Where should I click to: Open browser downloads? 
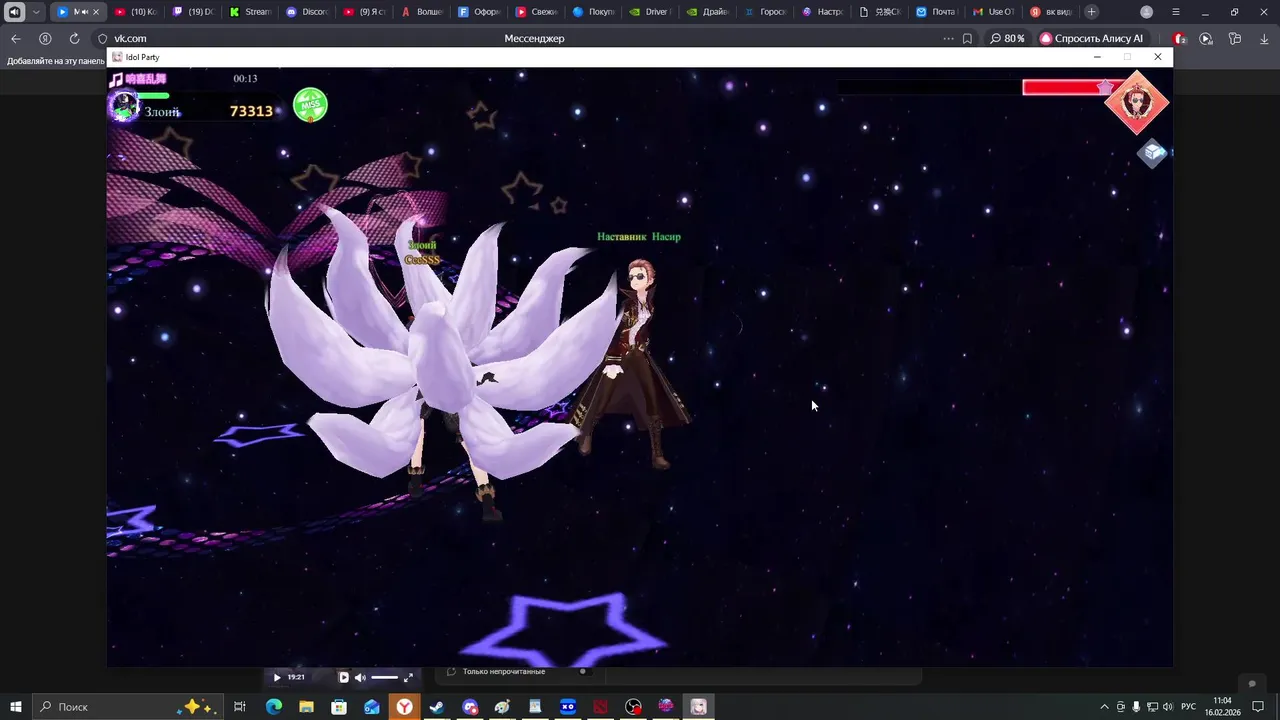(x=1264, y=38)
